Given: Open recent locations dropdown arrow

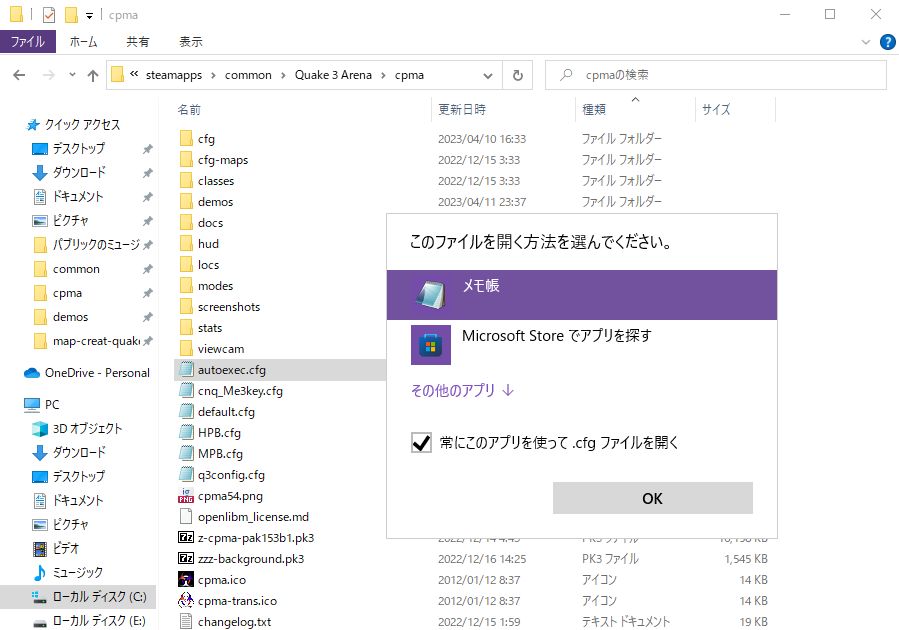Looking at the screenshot, I should pos(72,75).
